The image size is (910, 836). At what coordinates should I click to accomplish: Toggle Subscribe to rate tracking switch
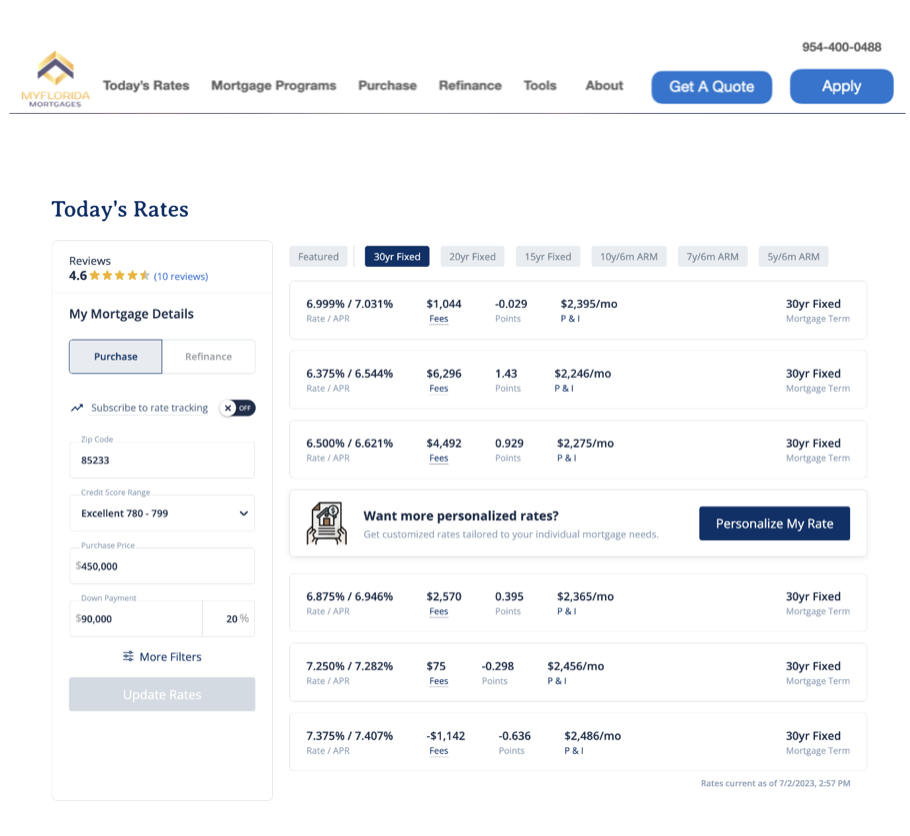[x=237, y=408]
